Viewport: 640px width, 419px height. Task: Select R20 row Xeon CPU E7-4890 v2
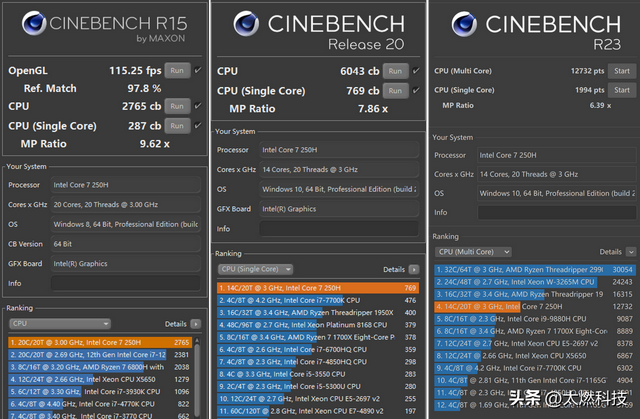[x=318, y=411]
